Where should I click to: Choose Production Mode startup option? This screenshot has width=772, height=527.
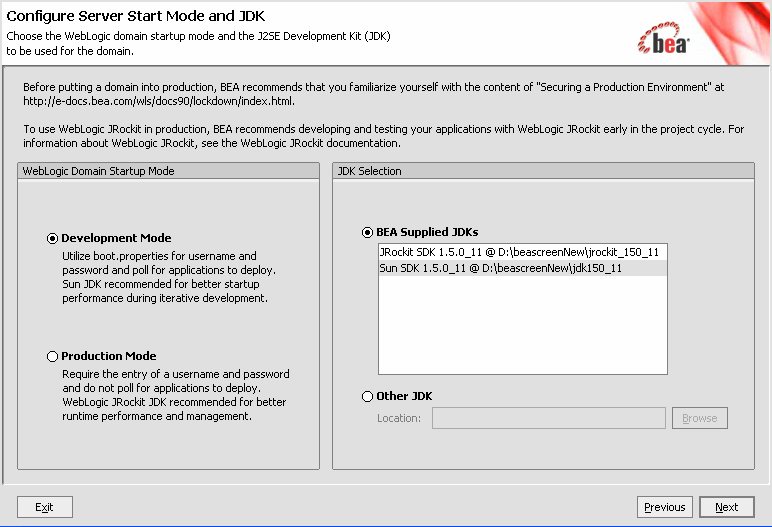52,356
